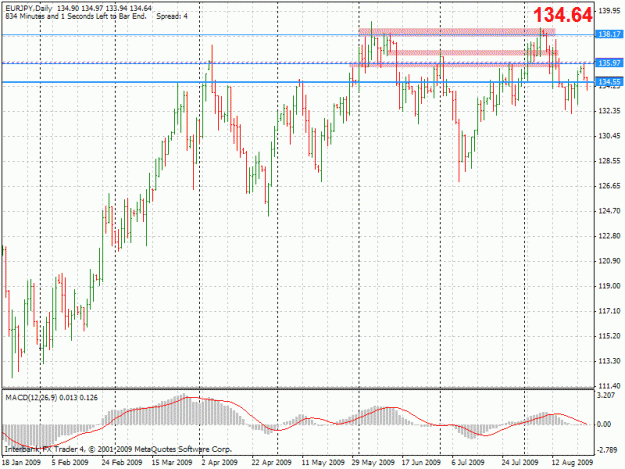Click the MACD scale value -2.789
The width and height of the screenshot is (625, 469).
pyautogui.click(x=607, y=450)
